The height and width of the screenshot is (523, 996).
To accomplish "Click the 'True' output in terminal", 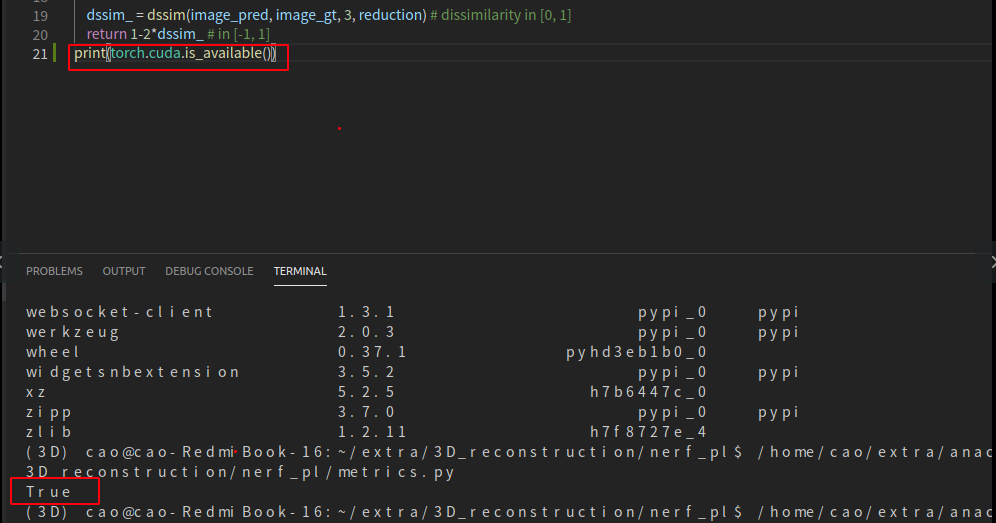I will (48, 492).
